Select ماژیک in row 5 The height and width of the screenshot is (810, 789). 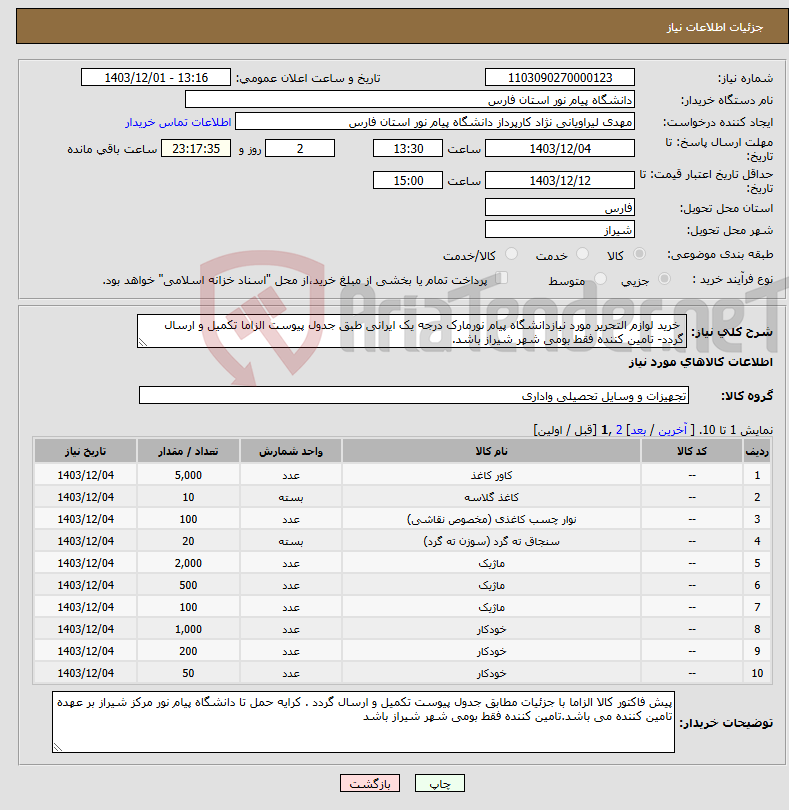pyautogui.click(x=491, y=563)
